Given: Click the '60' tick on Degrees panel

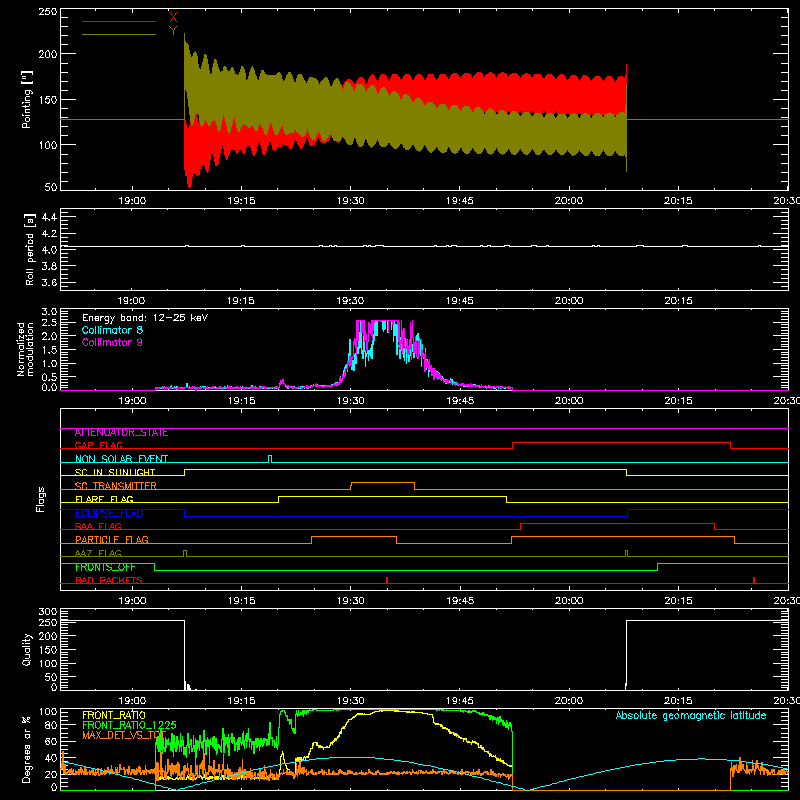Looking at the screenshot, I should tap(51, 741).
